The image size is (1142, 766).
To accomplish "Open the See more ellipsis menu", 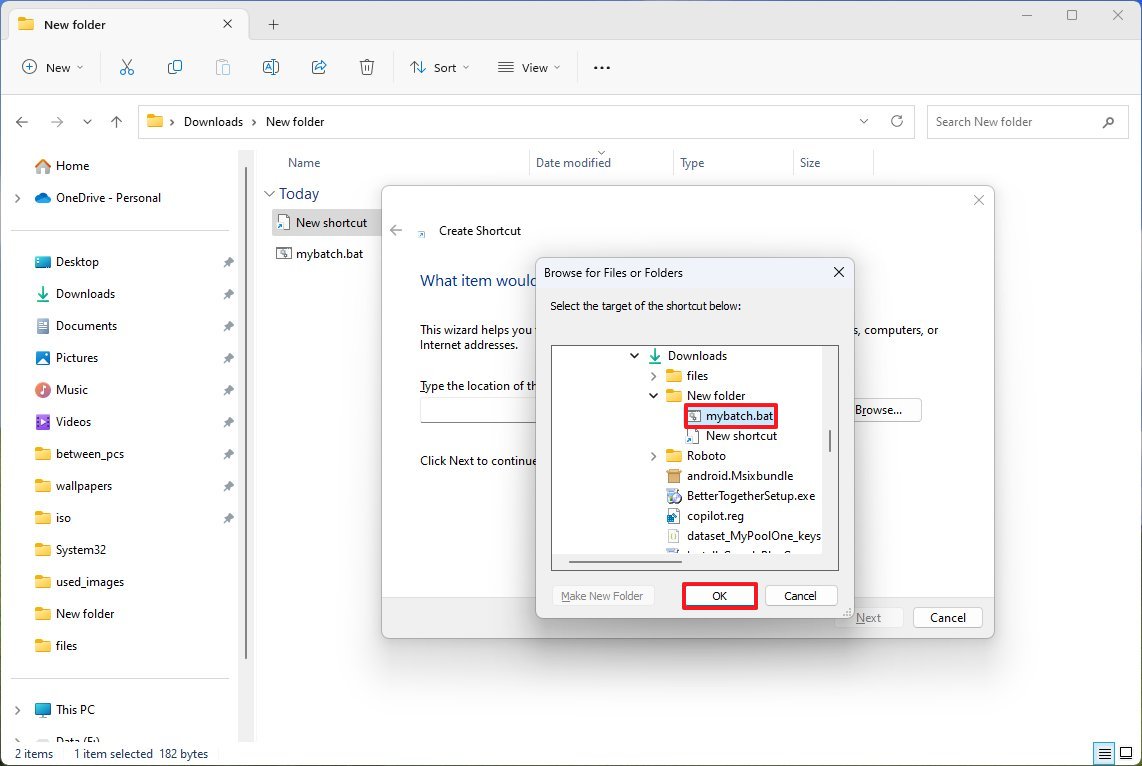I will (x=601, y=67).
